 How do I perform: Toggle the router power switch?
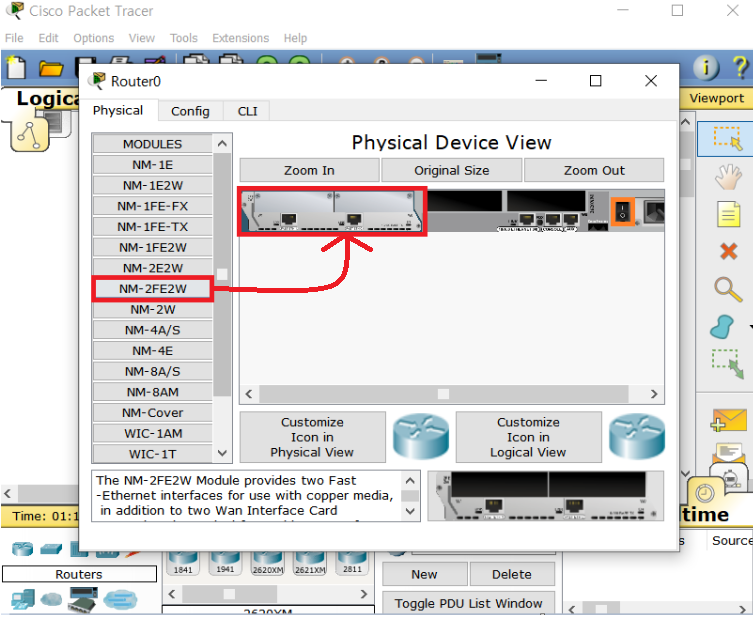click(x=622, y=211)
